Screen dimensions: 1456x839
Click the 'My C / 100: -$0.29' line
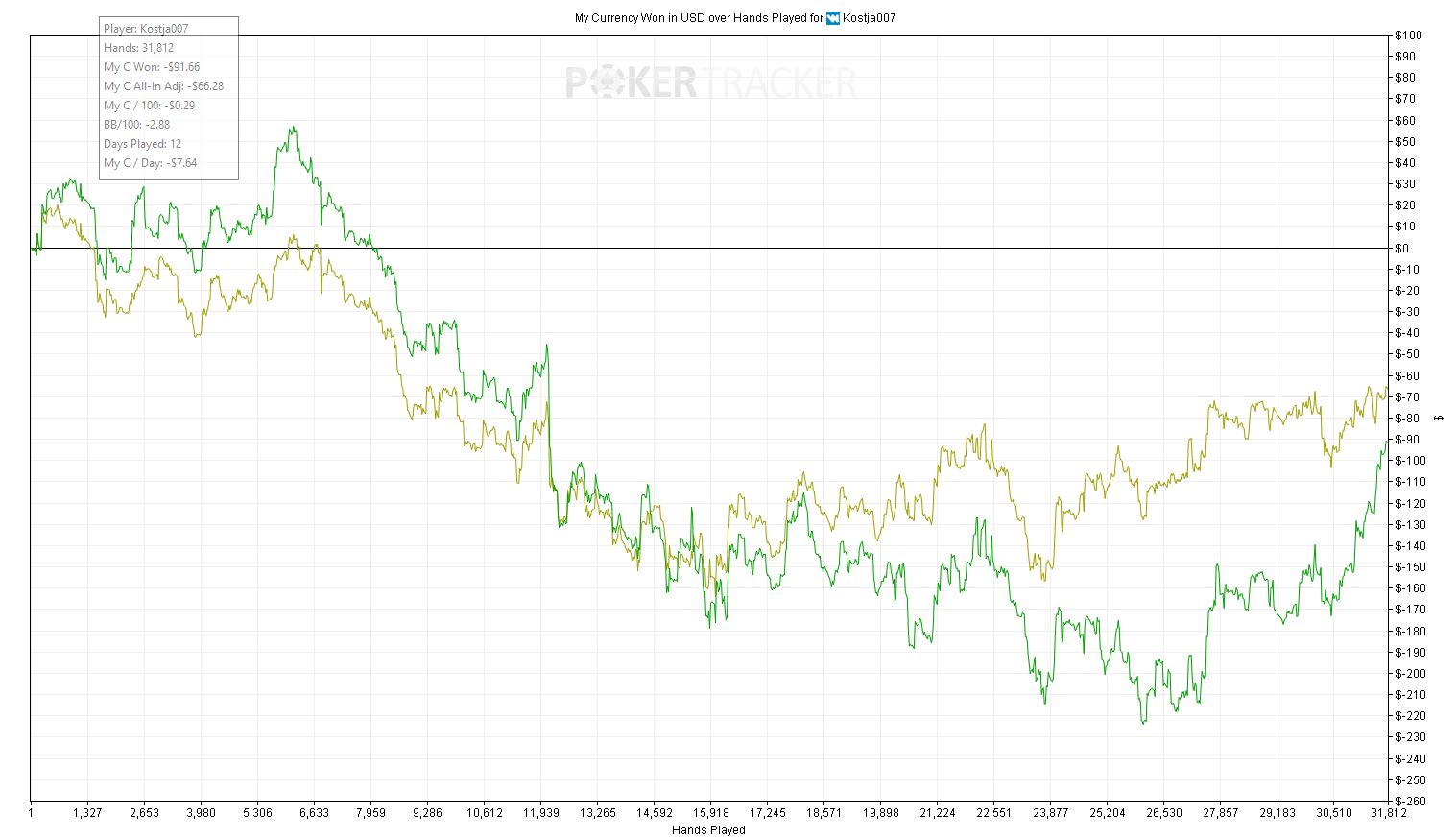pos(150,106)
